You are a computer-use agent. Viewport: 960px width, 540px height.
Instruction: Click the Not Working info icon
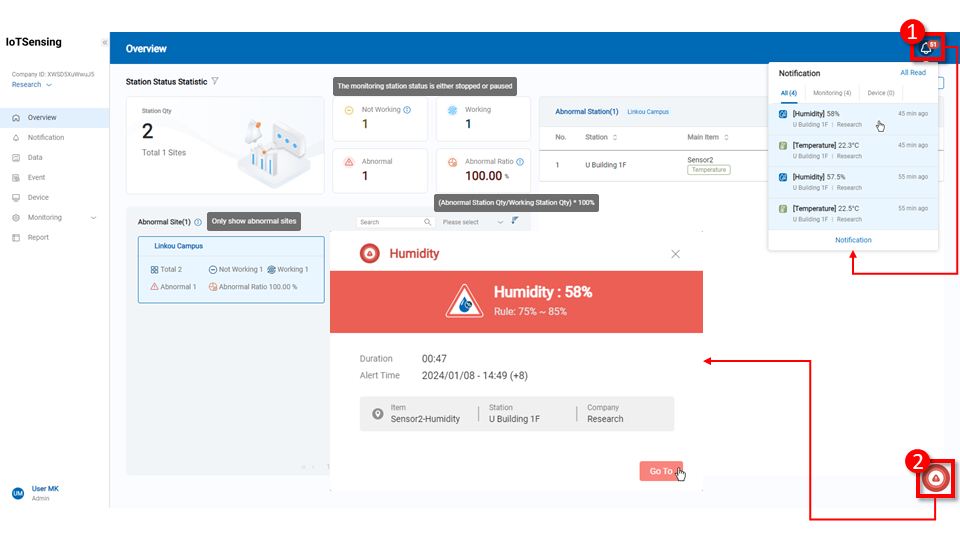coord(407,110)
